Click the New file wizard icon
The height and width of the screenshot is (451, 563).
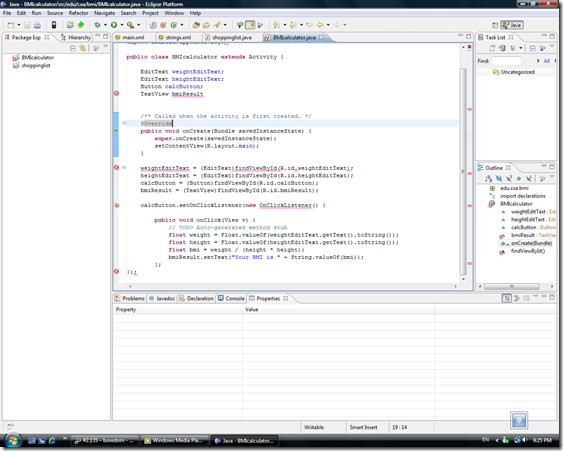11,25
